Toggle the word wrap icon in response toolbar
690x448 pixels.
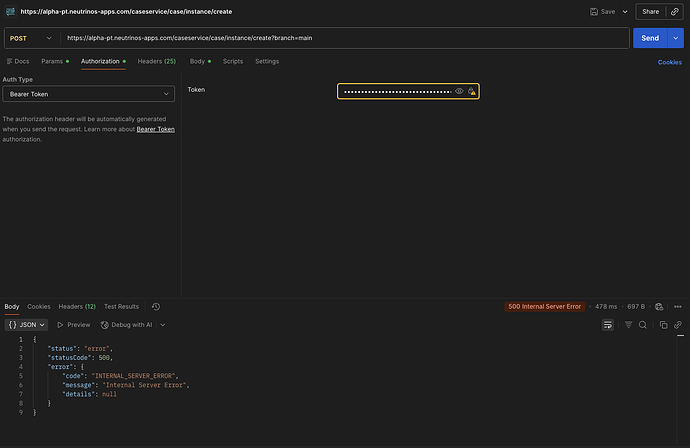[x=608, y=325]
